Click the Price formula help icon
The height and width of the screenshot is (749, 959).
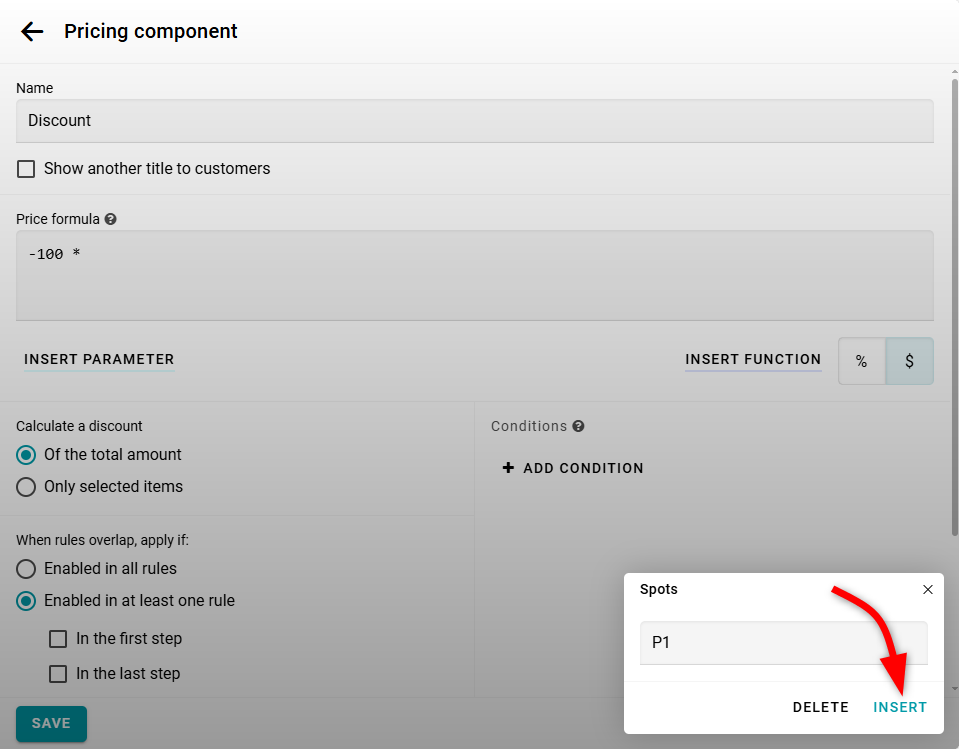(x=110, y=219)
